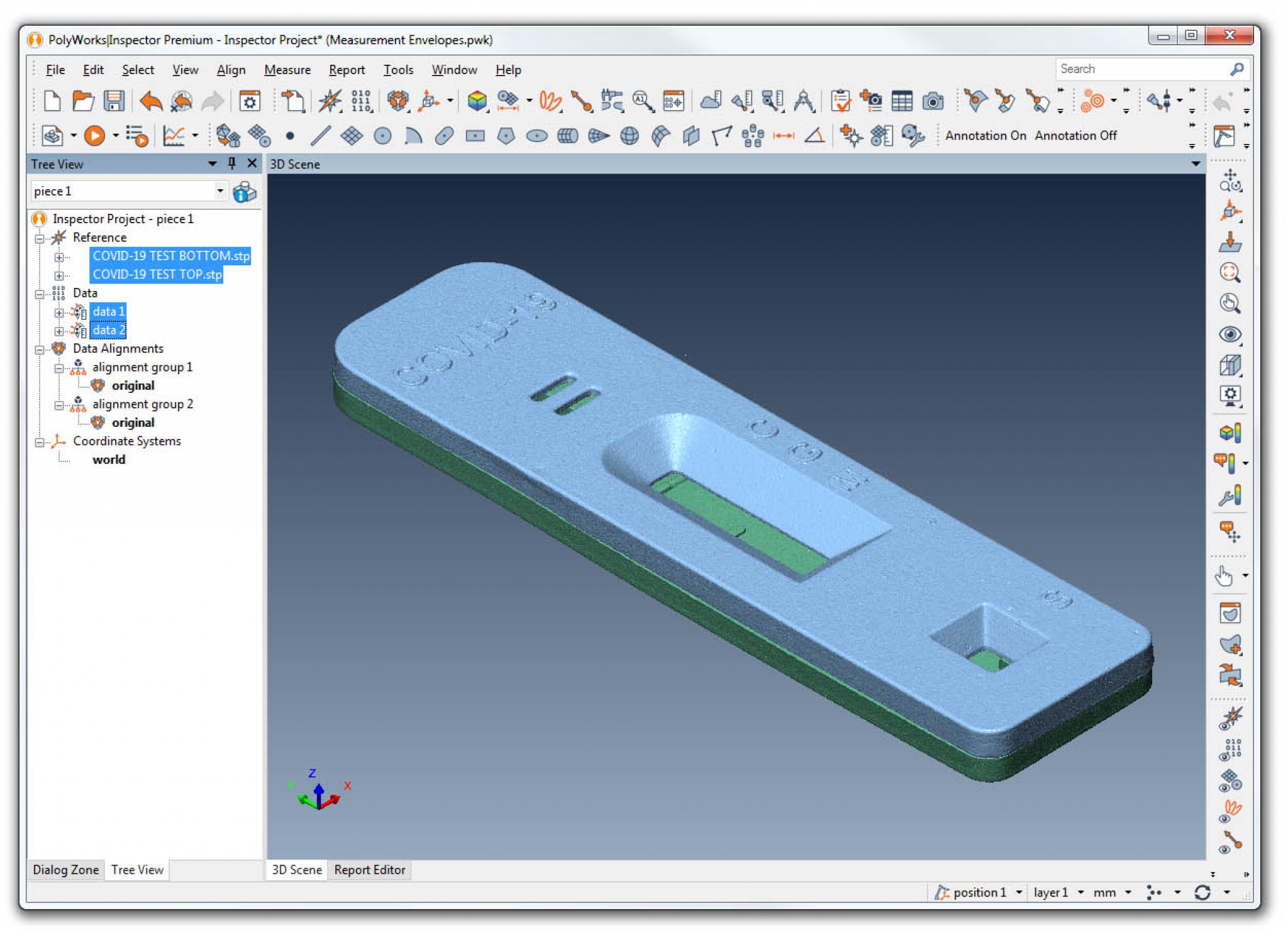Create a distance feature from toolbar
The height and width of the screenshot is (943, 1288).
pos(784,136)
